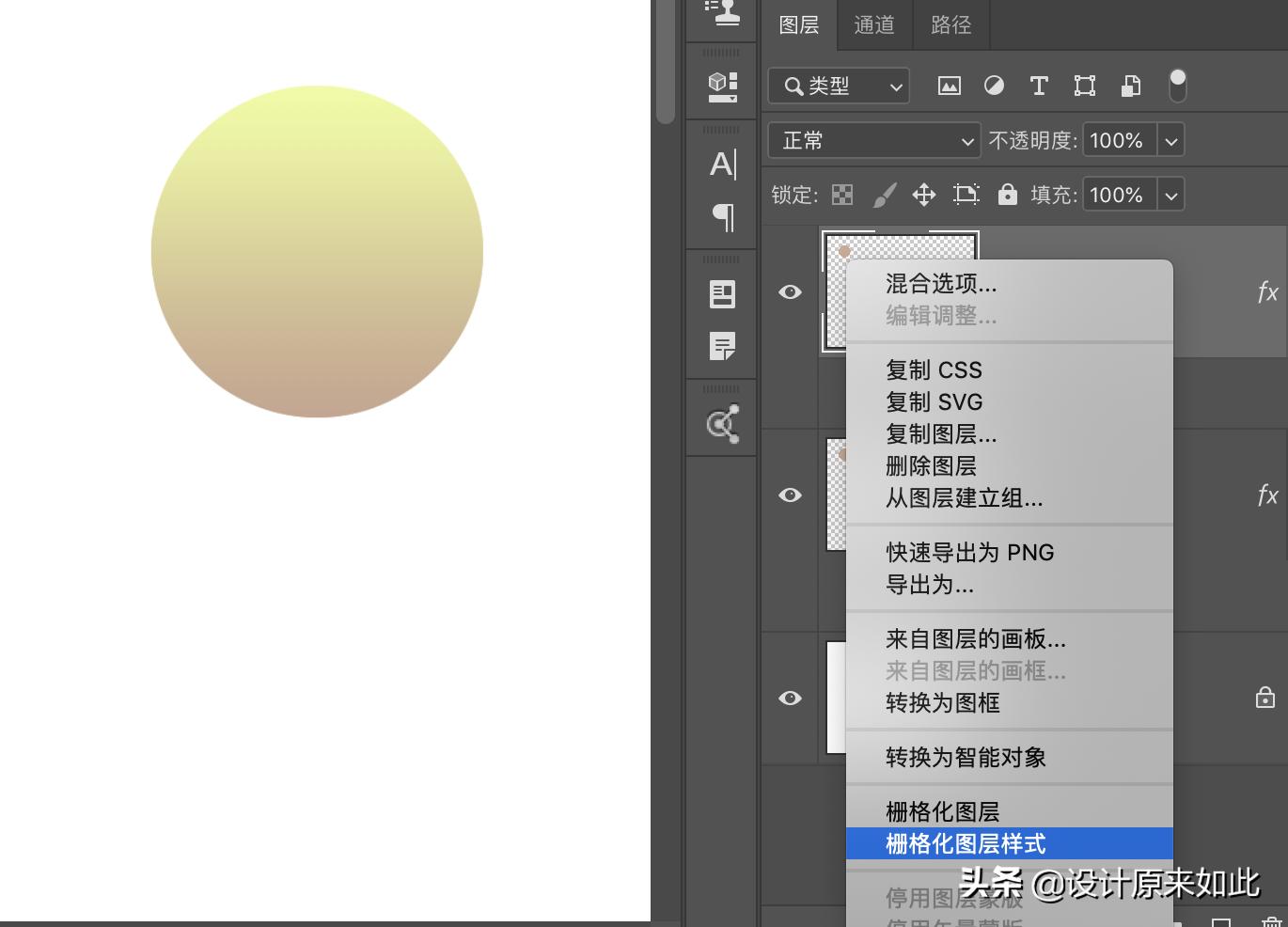1288x927 pixels.
Task: Open the Character panel from the sidebar
Action: (x=721, y=164)
